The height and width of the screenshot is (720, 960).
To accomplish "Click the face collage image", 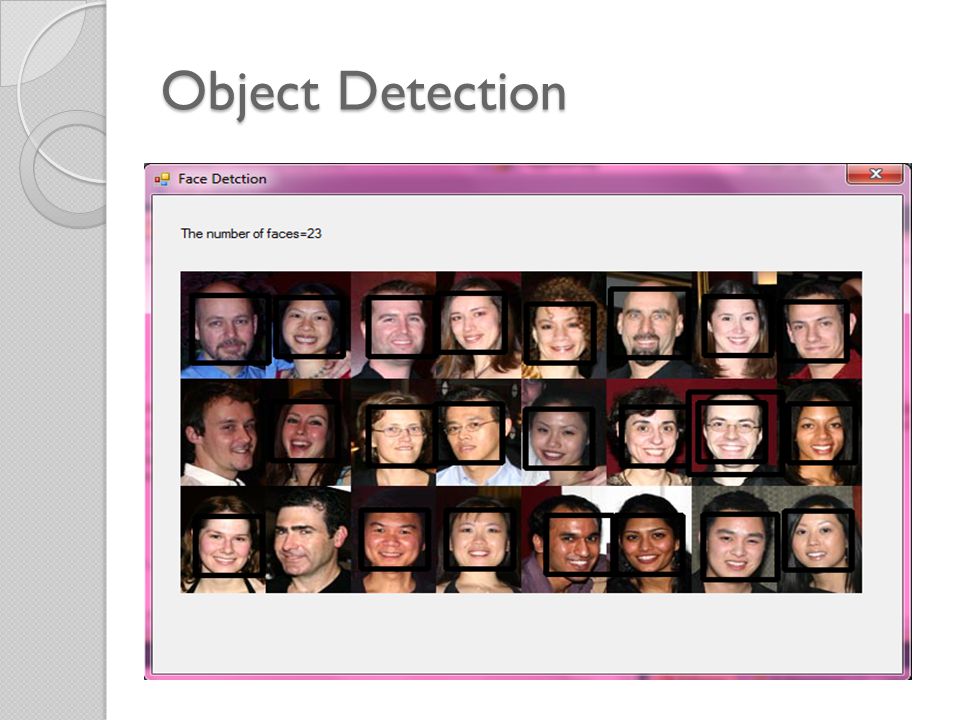I will 521,432.
